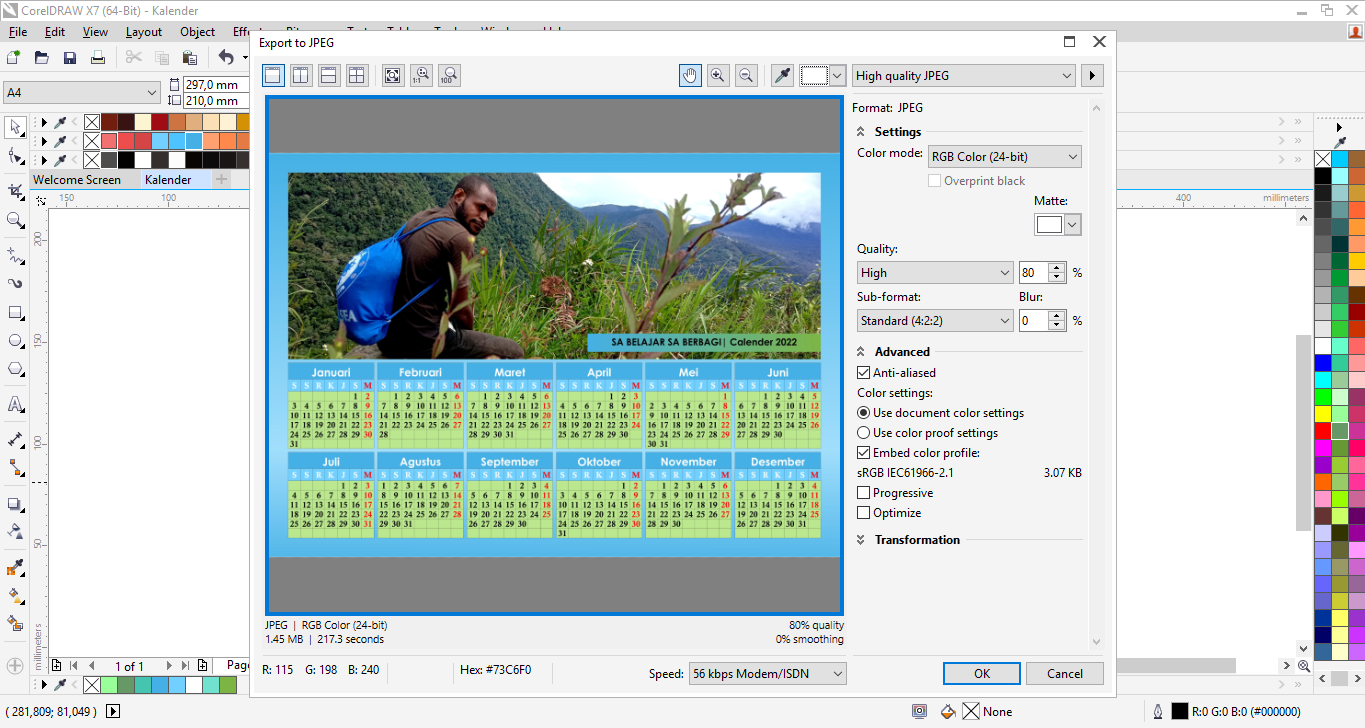Collapse the Advanced section
Viewport: 1365px width, 728px height.
click(861, 351)
